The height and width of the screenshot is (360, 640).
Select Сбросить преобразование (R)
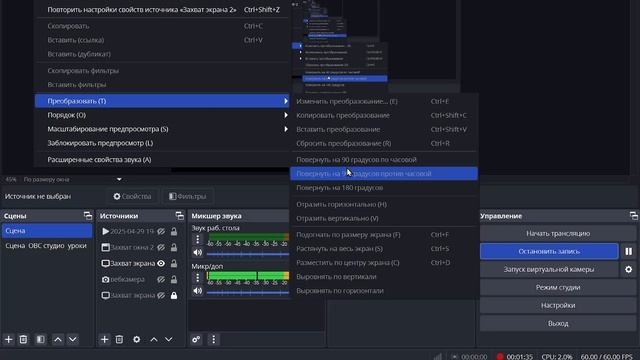pyautogui.click(x=384, y=143)
